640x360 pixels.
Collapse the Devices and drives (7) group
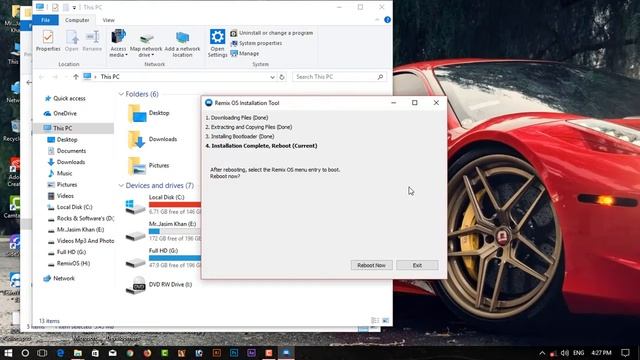coord(121,186)
